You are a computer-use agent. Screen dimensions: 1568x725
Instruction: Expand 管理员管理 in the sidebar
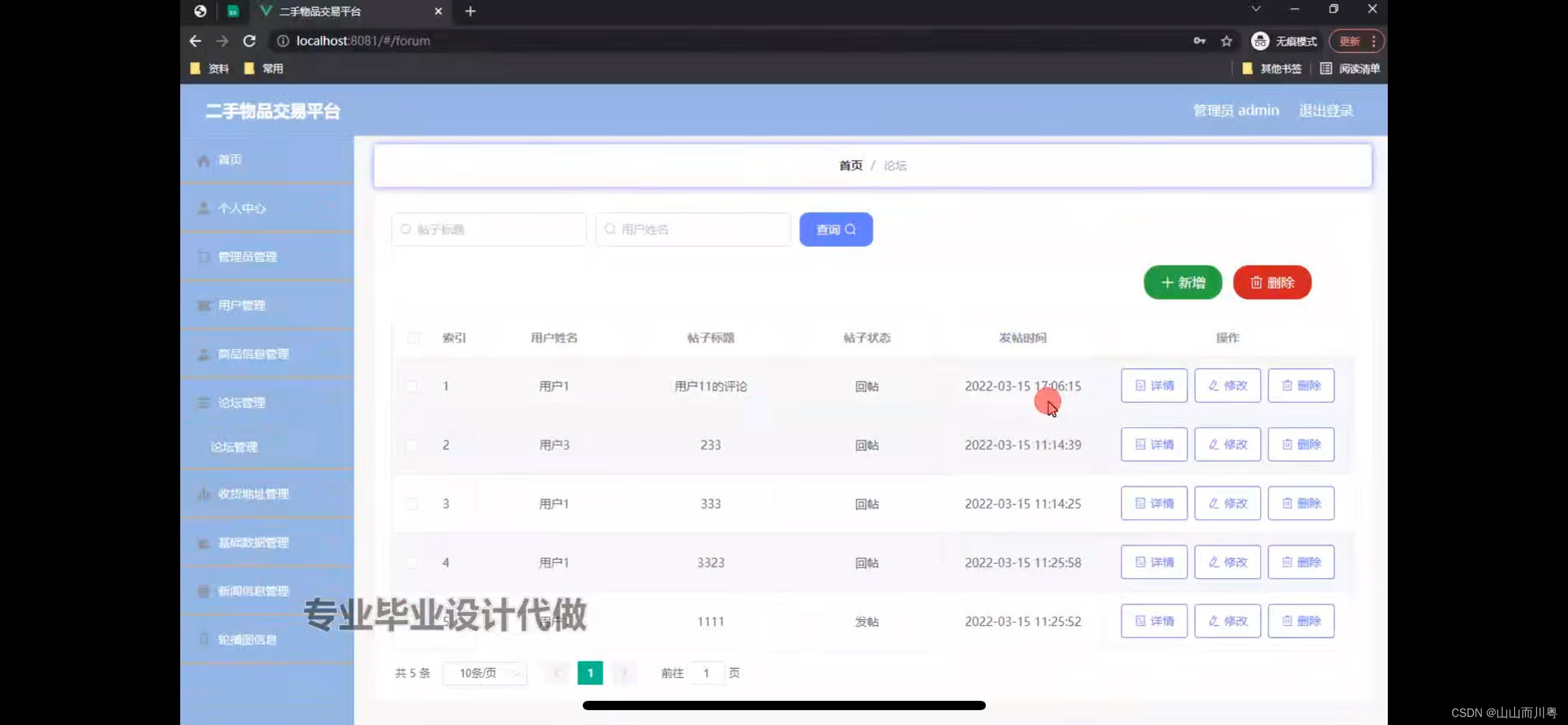pos(267,257)
